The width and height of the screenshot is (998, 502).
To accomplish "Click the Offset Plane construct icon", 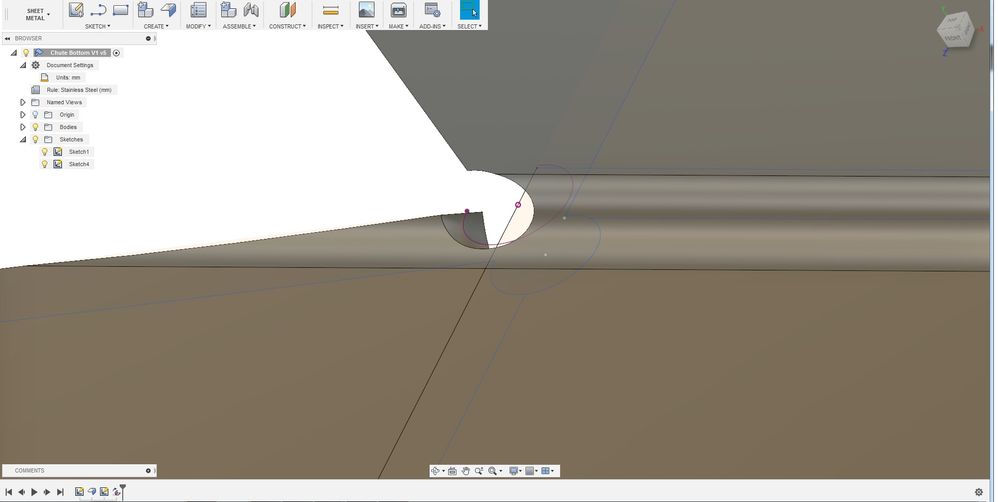I will [x=288, y=10].
